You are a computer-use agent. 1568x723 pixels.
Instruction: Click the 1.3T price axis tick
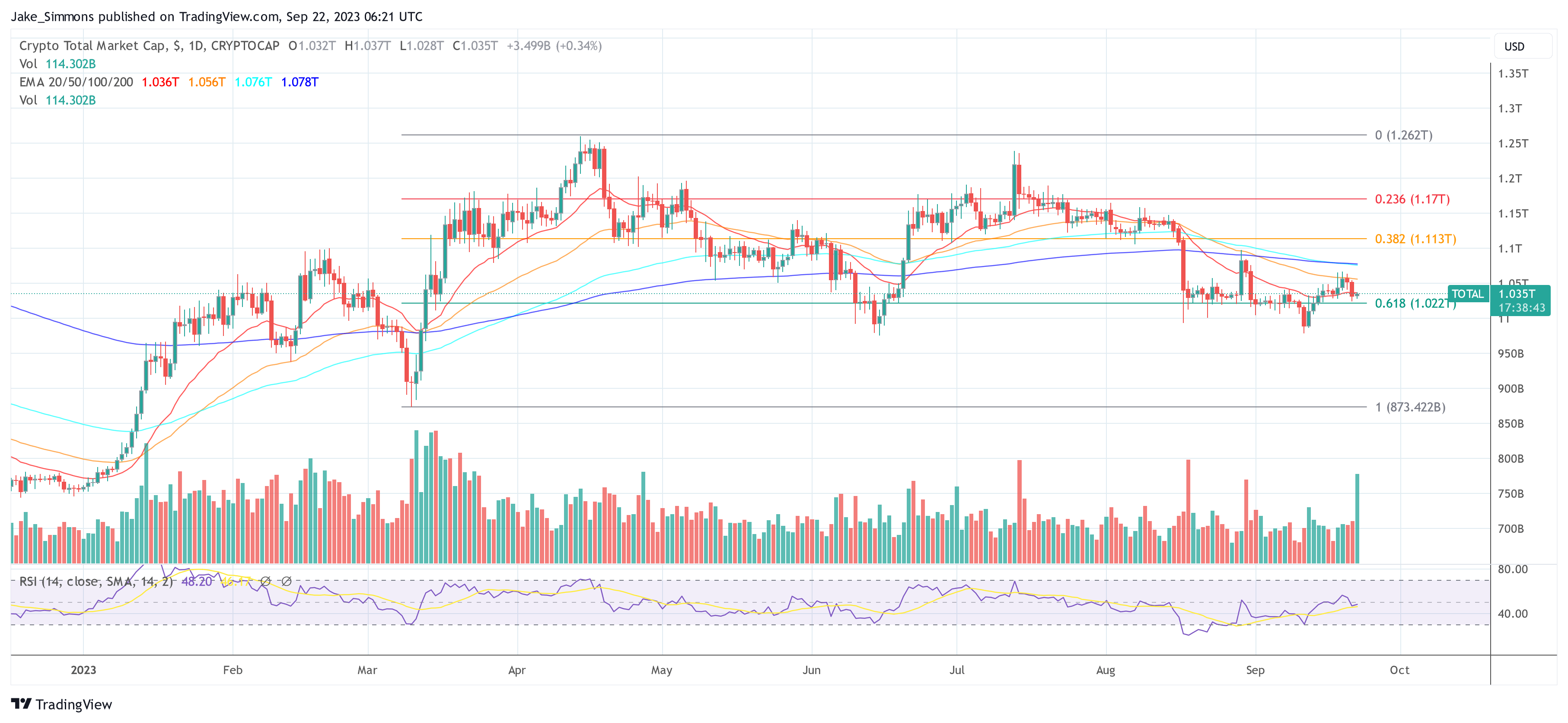[x=1510, y=109]
